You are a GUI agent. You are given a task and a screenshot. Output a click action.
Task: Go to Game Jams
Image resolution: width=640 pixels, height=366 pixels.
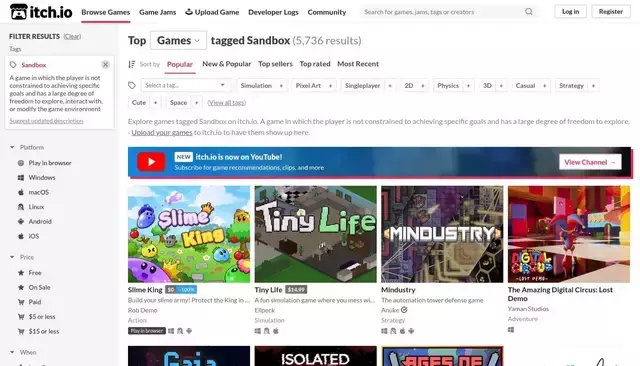(x=158, y=12)
